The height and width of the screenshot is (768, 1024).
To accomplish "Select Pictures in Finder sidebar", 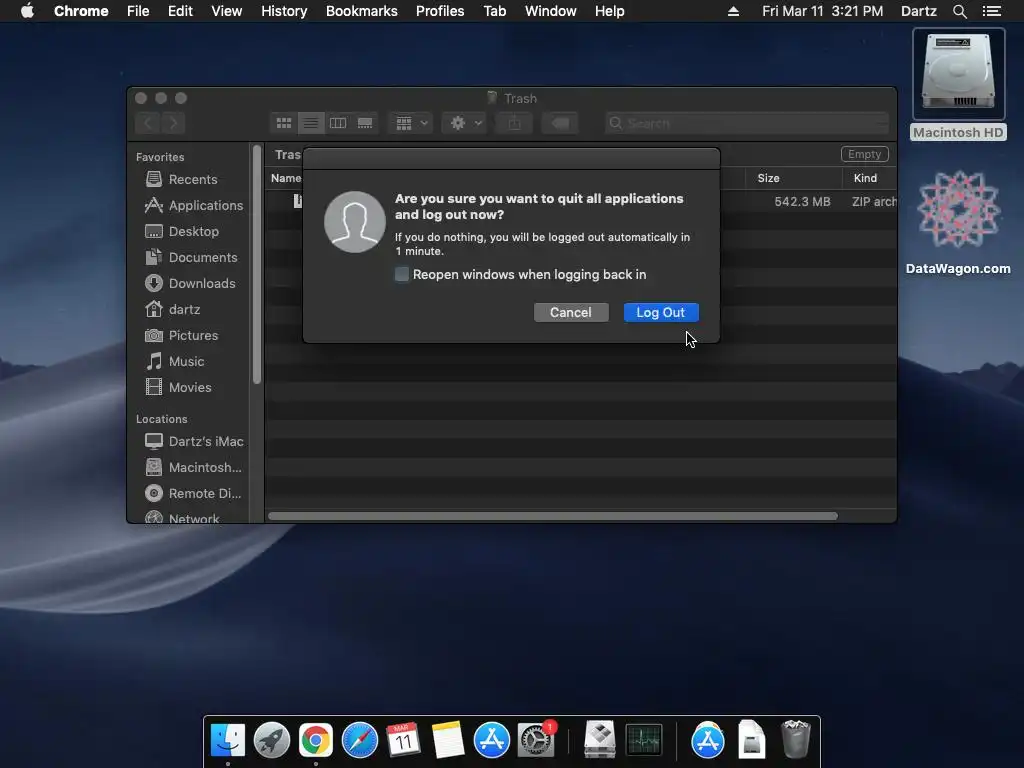I will click(182, 335).
